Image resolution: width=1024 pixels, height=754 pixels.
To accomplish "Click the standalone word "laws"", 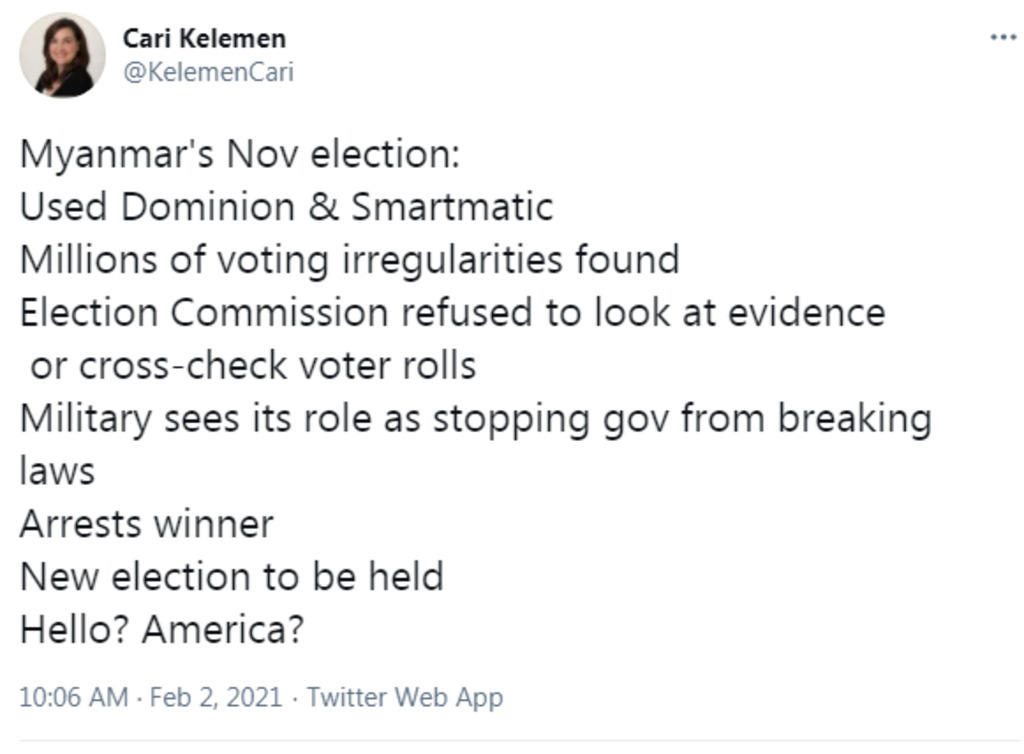I will [x=57, y=471].
